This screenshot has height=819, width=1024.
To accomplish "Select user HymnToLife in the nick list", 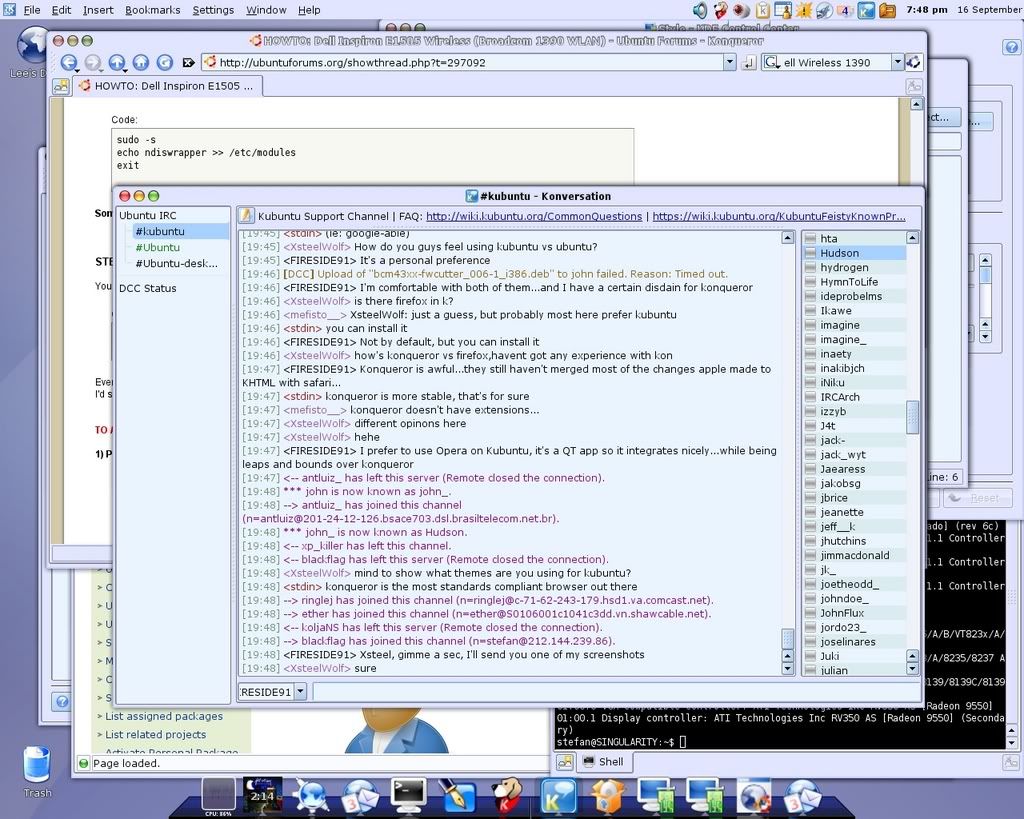I will (854, 281).
